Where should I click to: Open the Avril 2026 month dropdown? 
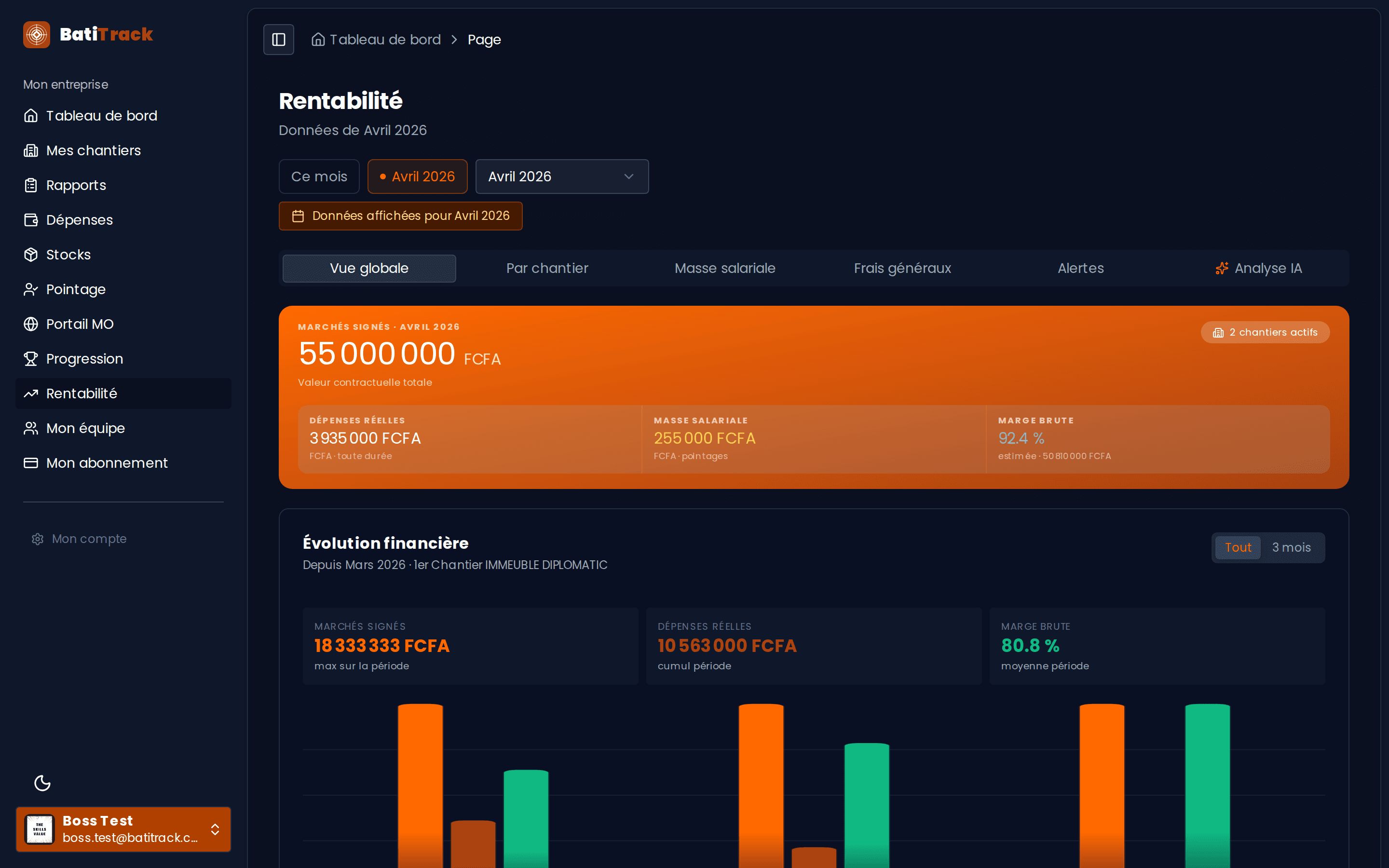pyautogui.click(x=562, y=177)
